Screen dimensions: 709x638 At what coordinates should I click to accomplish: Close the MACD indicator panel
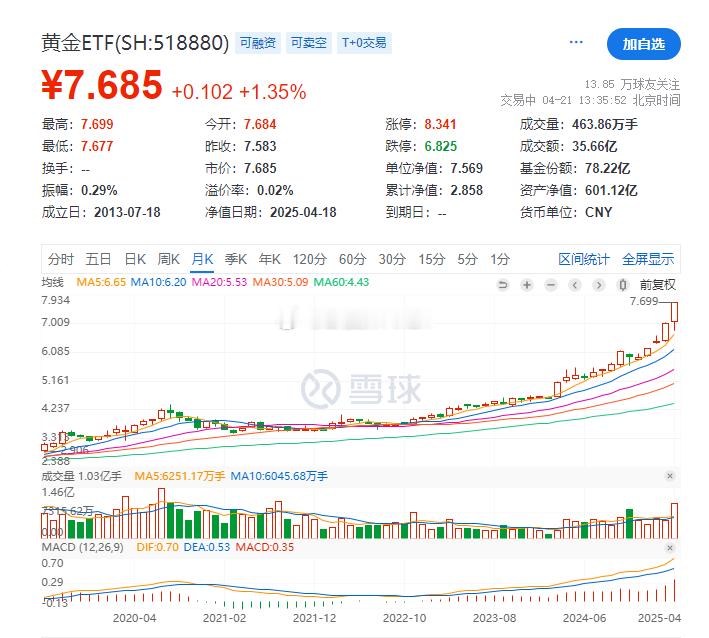coord(670,548)
